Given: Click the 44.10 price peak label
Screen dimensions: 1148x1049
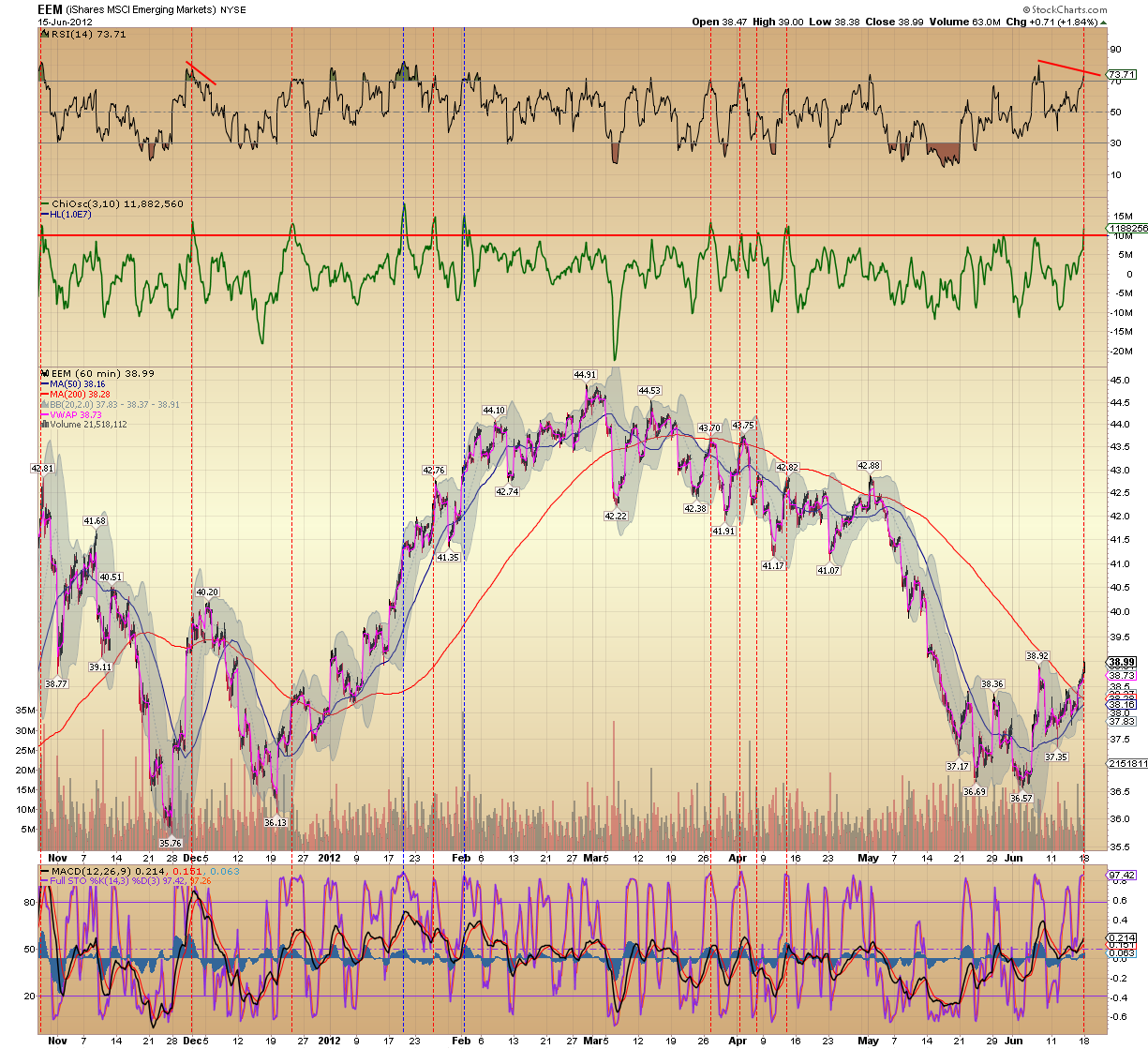Looking at the screenshot, I should 494,410.
